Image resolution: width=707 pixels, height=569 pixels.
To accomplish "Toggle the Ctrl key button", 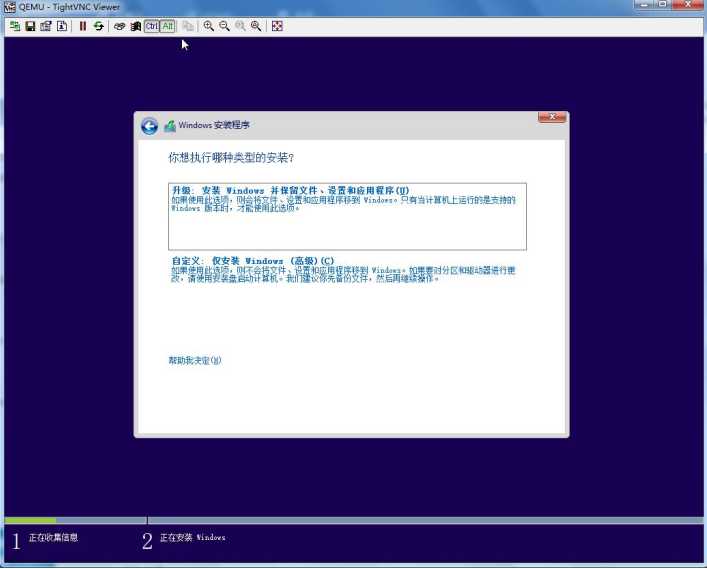I will (x=152, y=26).
